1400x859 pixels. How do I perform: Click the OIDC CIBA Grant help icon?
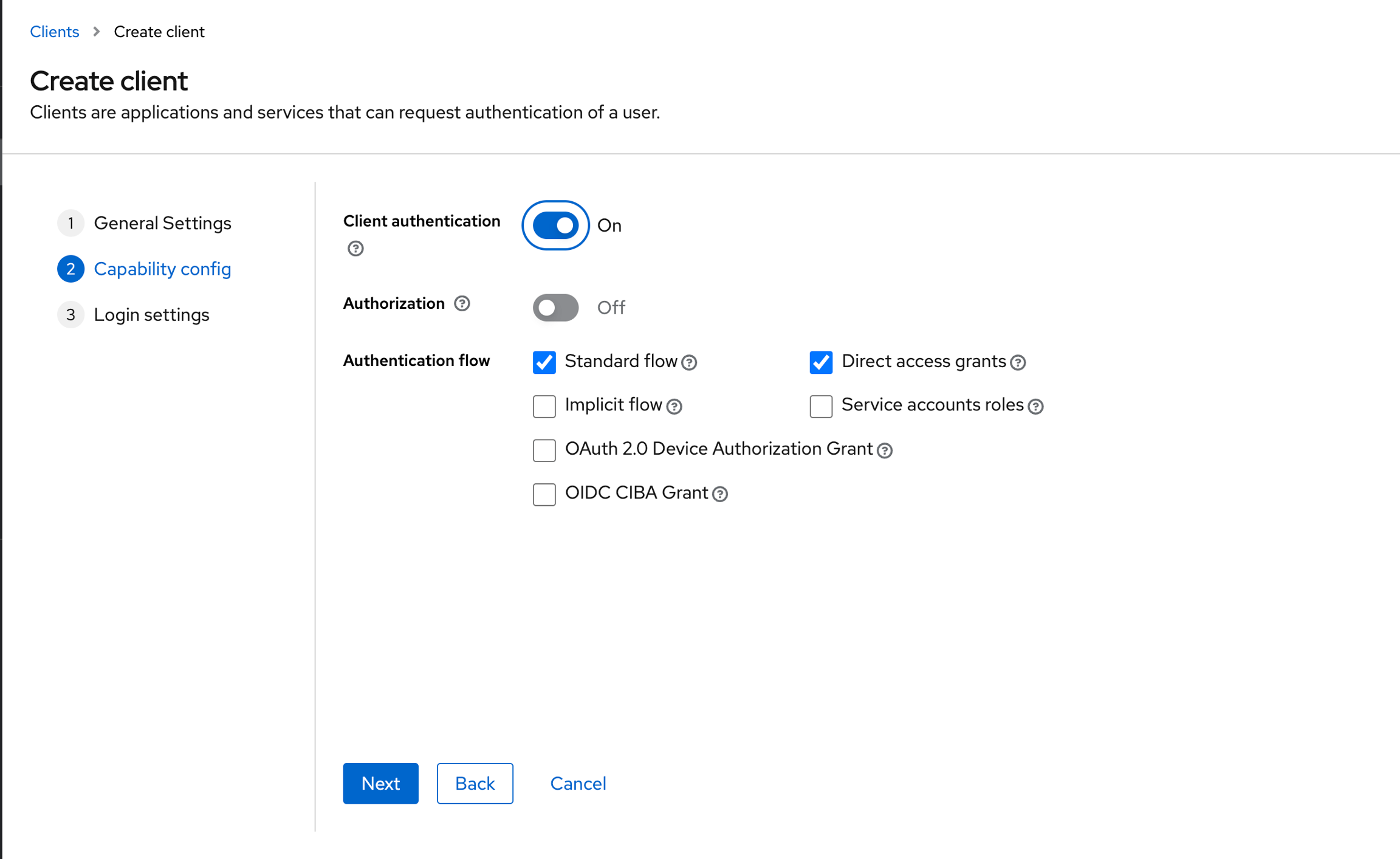(x=720, y=494)
